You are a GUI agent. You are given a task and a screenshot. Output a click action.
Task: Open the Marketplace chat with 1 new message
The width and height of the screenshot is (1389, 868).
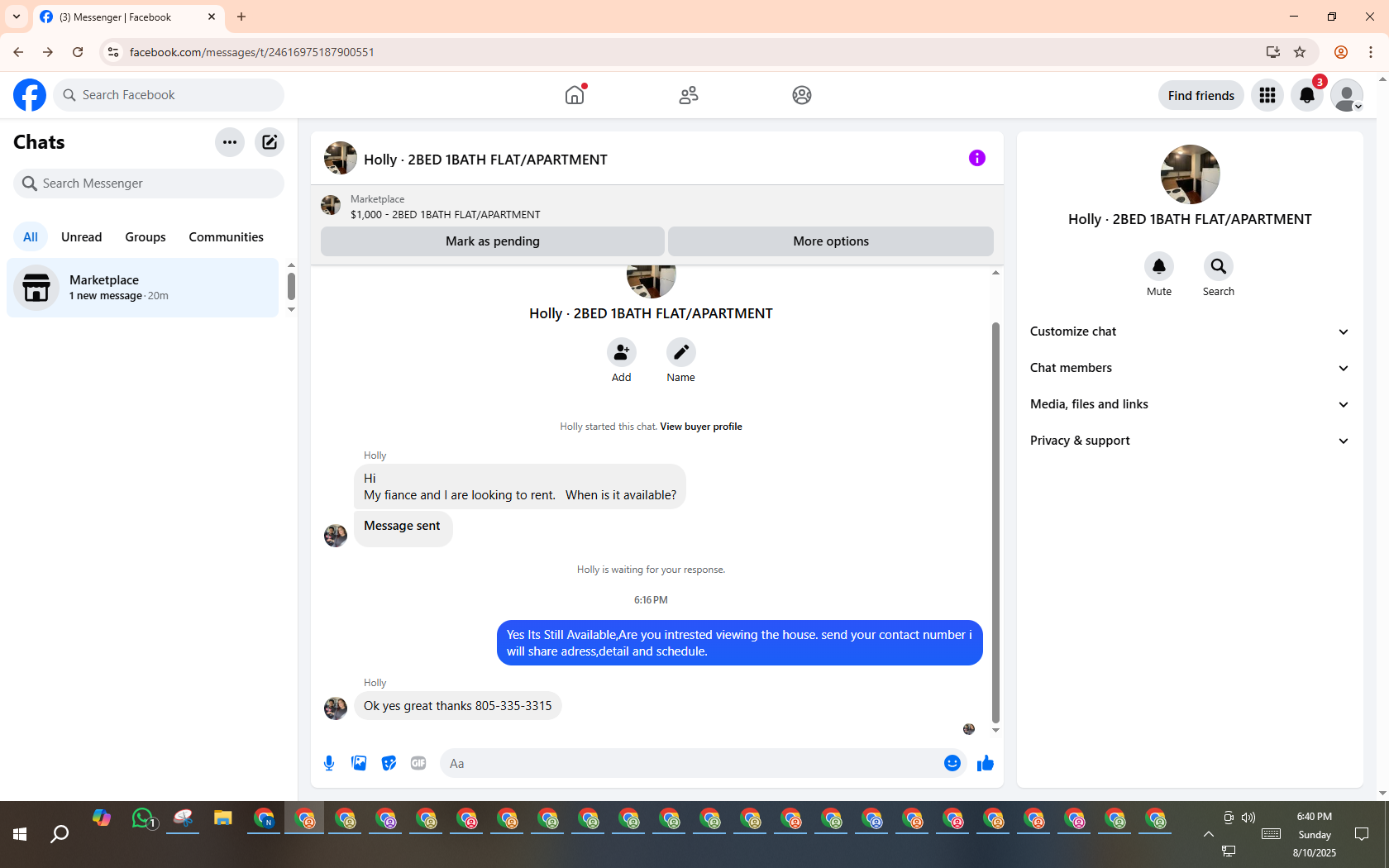pos(143,288)
